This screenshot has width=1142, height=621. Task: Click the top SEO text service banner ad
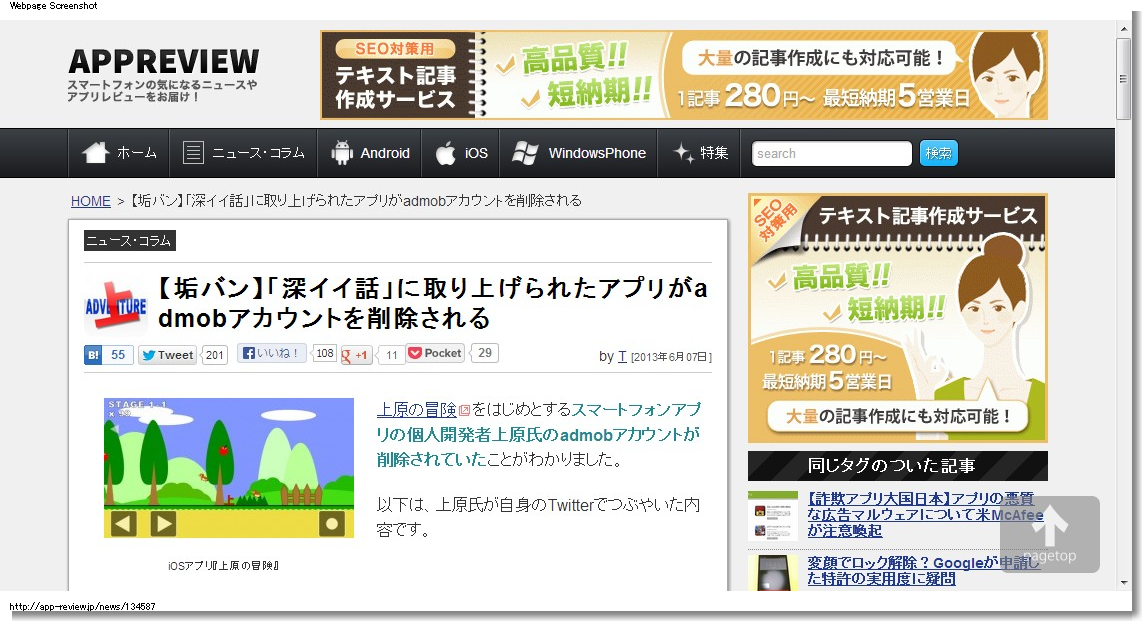coord(684,75)
